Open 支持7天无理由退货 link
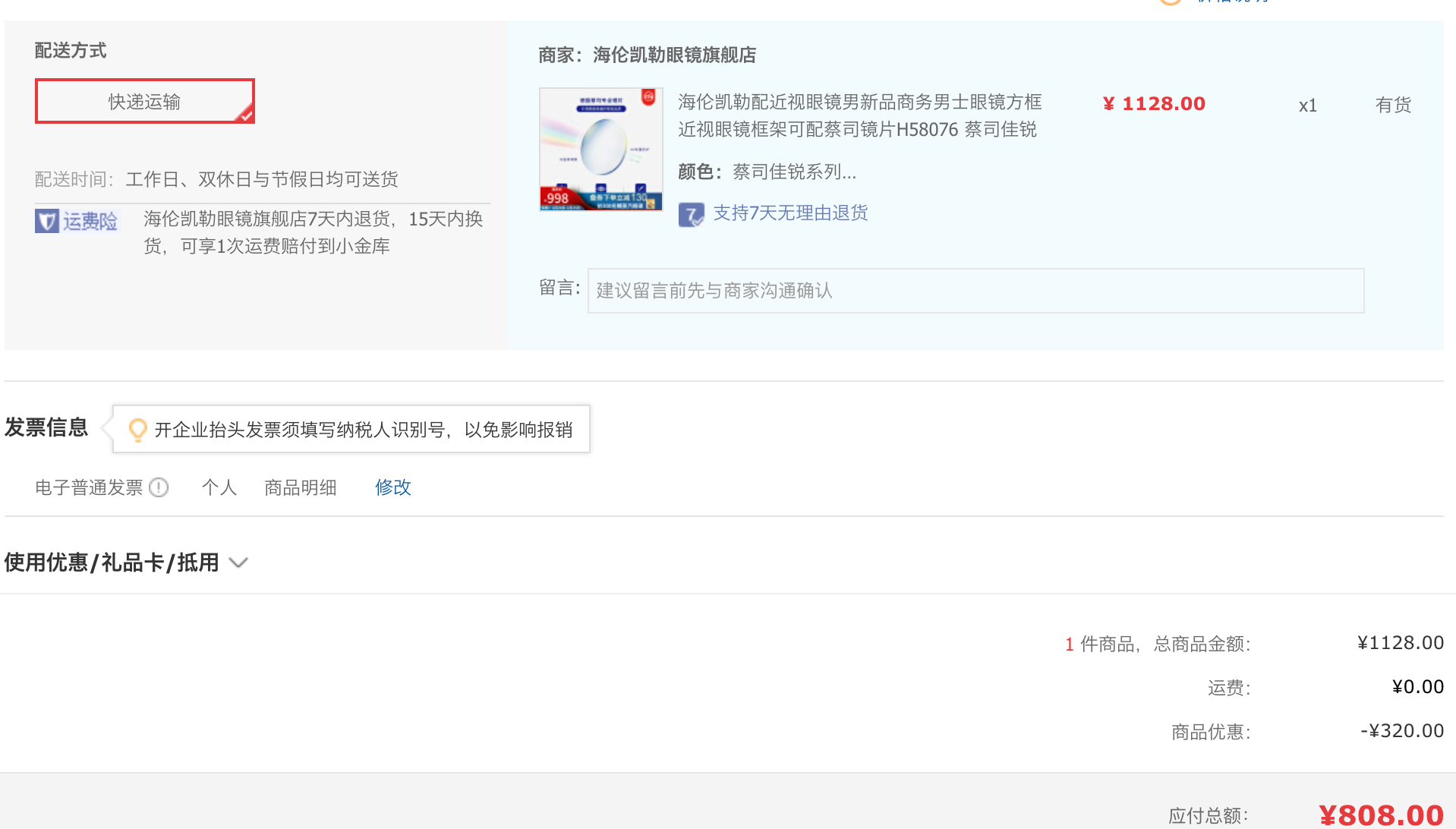Image resolution: width=1456 pixels, height=829 pixels. coord(790,213)
